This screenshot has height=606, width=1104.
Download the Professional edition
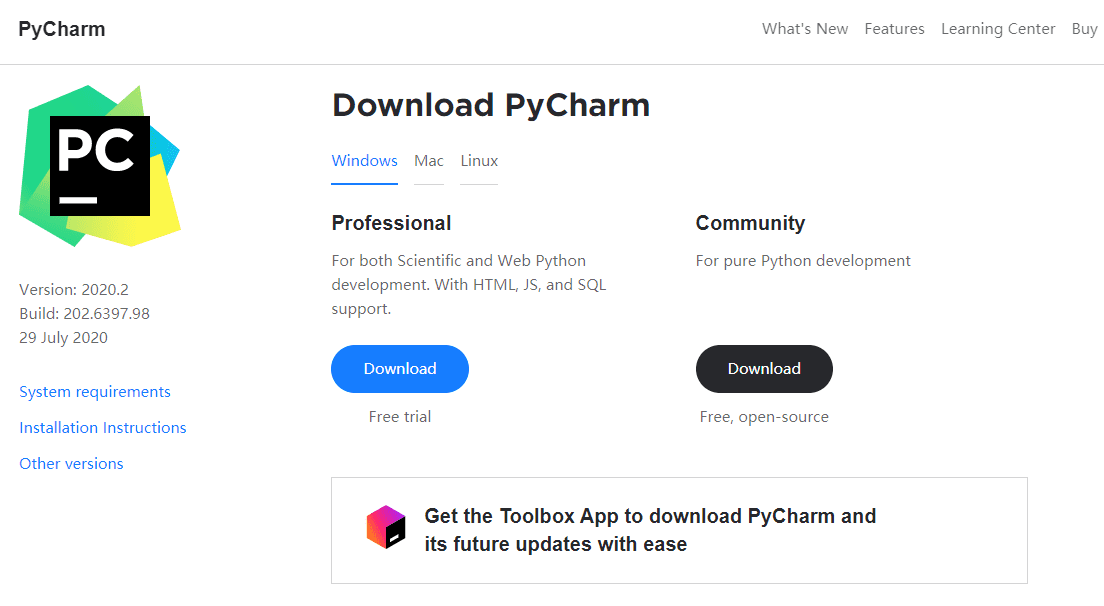click(400, 369)
